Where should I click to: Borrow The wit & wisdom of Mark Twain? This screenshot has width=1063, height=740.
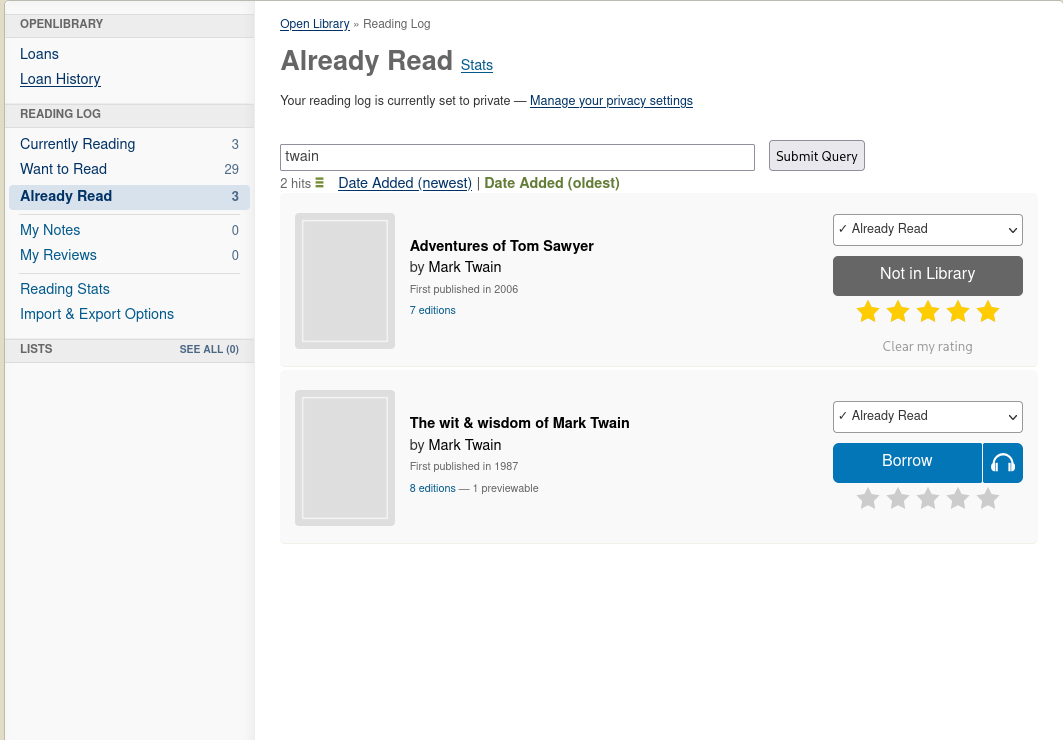click(907, 463)
